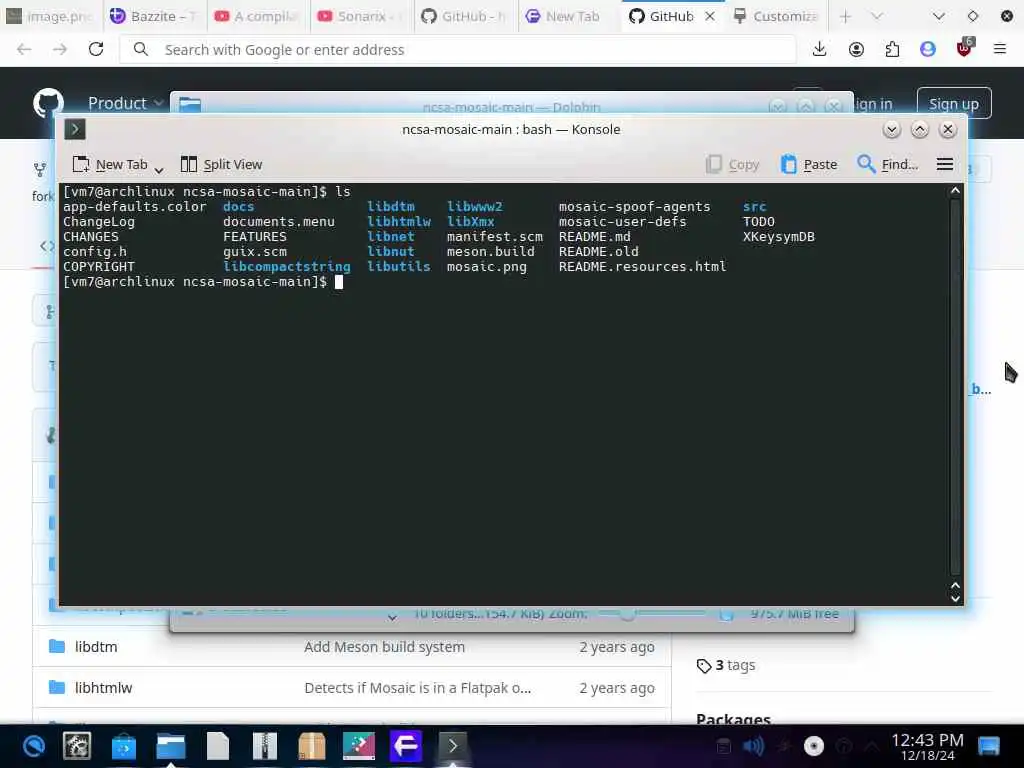Enable Split View in Konsole
1024x768 pixels.
pos(221,165)
